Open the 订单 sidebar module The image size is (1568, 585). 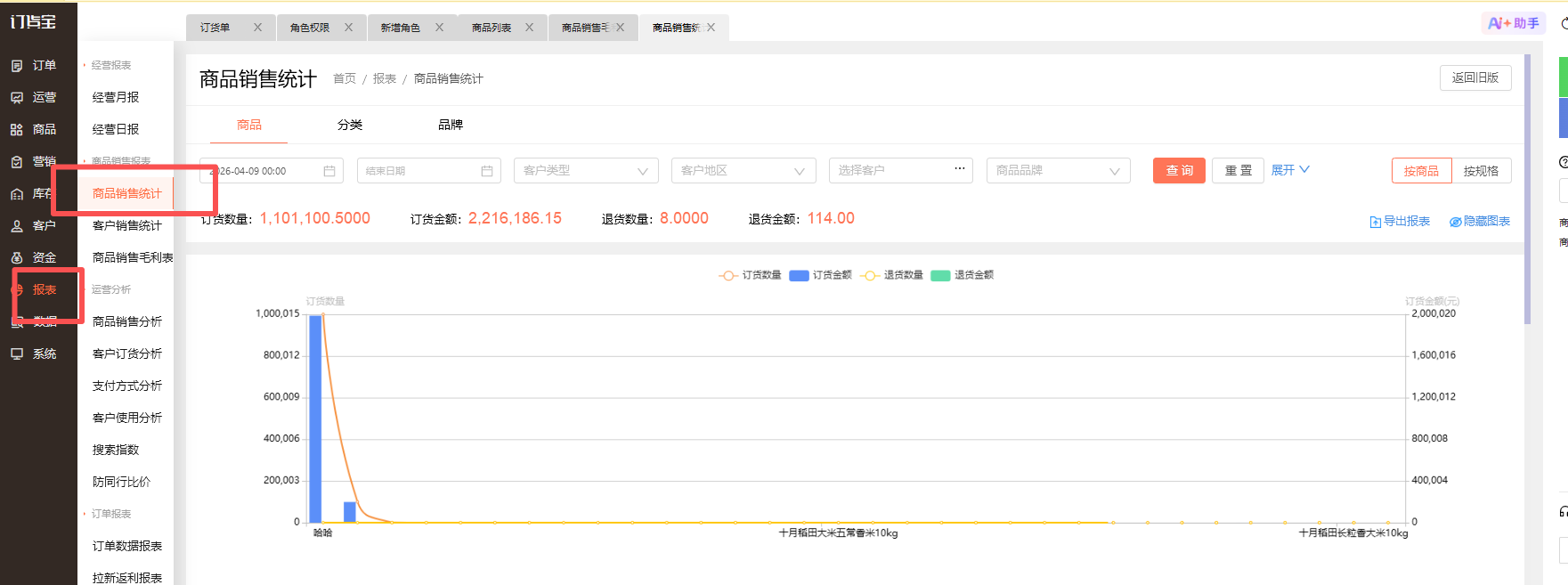34,65
